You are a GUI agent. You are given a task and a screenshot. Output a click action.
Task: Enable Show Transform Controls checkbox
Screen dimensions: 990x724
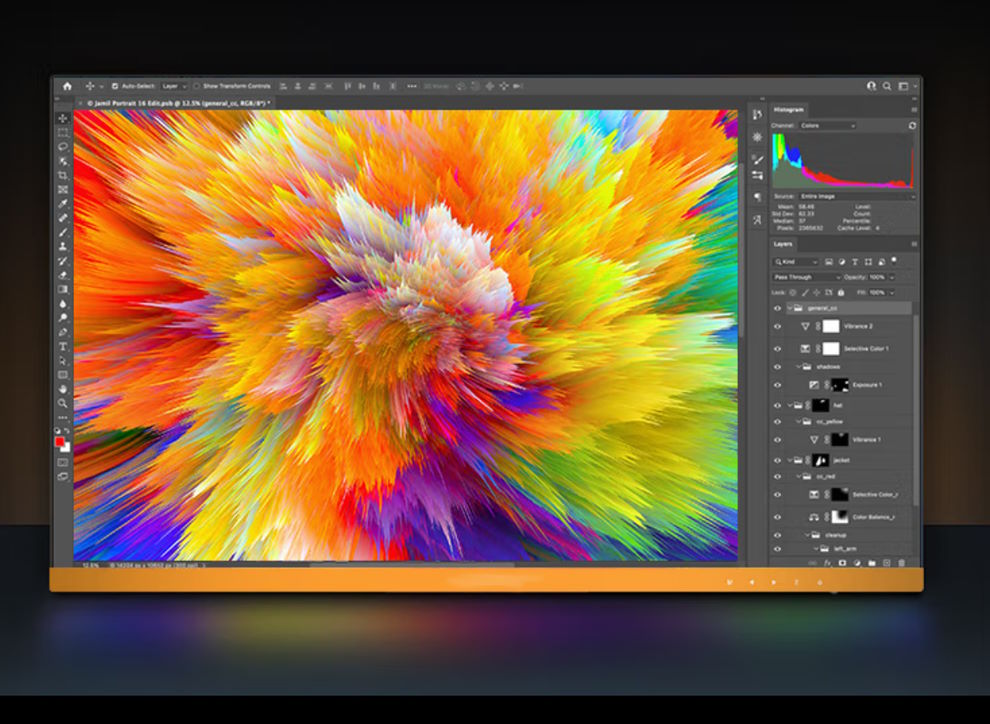tap(197, 86)
